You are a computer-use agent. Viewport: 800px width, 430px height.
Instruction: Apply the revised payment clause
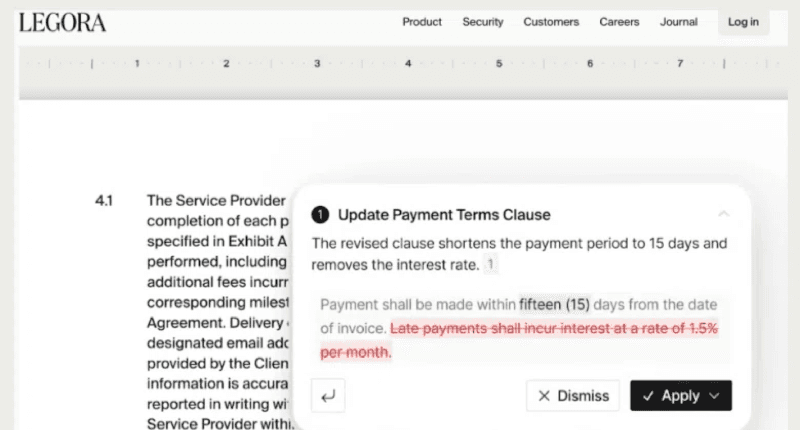tap(671, 396)
